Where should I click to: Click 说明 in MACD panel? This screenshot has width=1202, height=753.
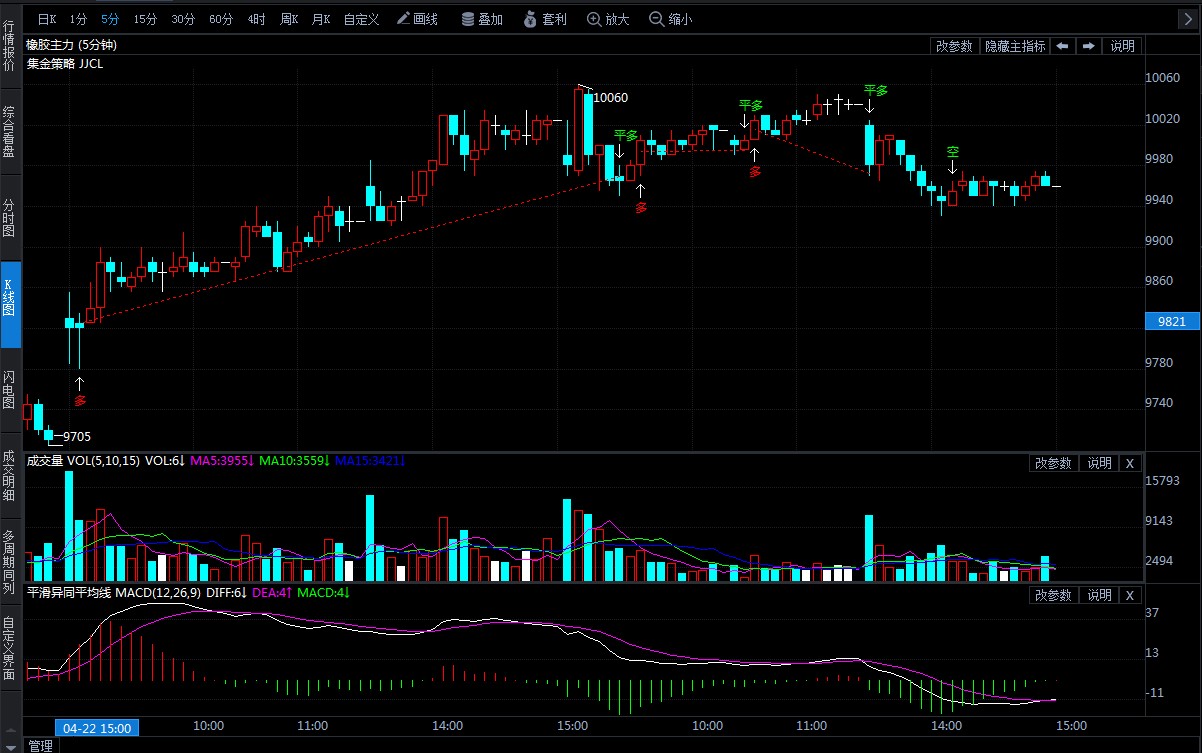[x=1099, y=595]
